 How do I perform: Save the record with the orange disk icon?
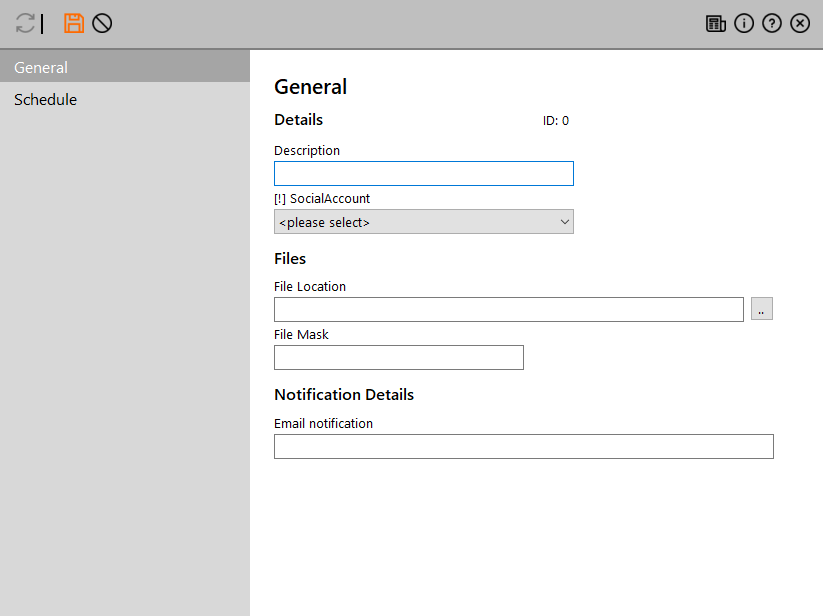74,23
